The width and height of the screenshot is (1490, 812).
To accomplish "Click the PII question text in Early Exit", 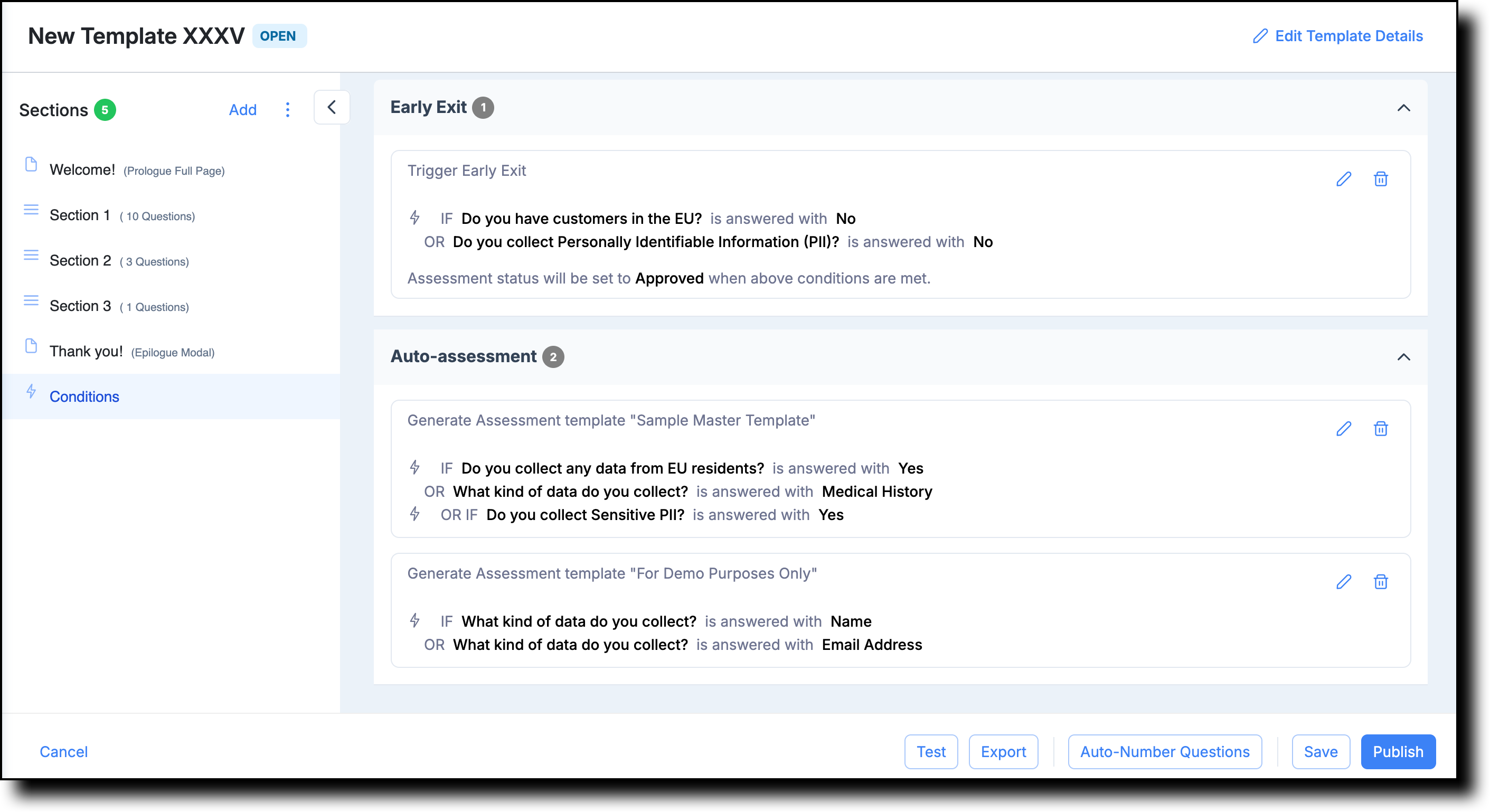I will coord(646,242).
